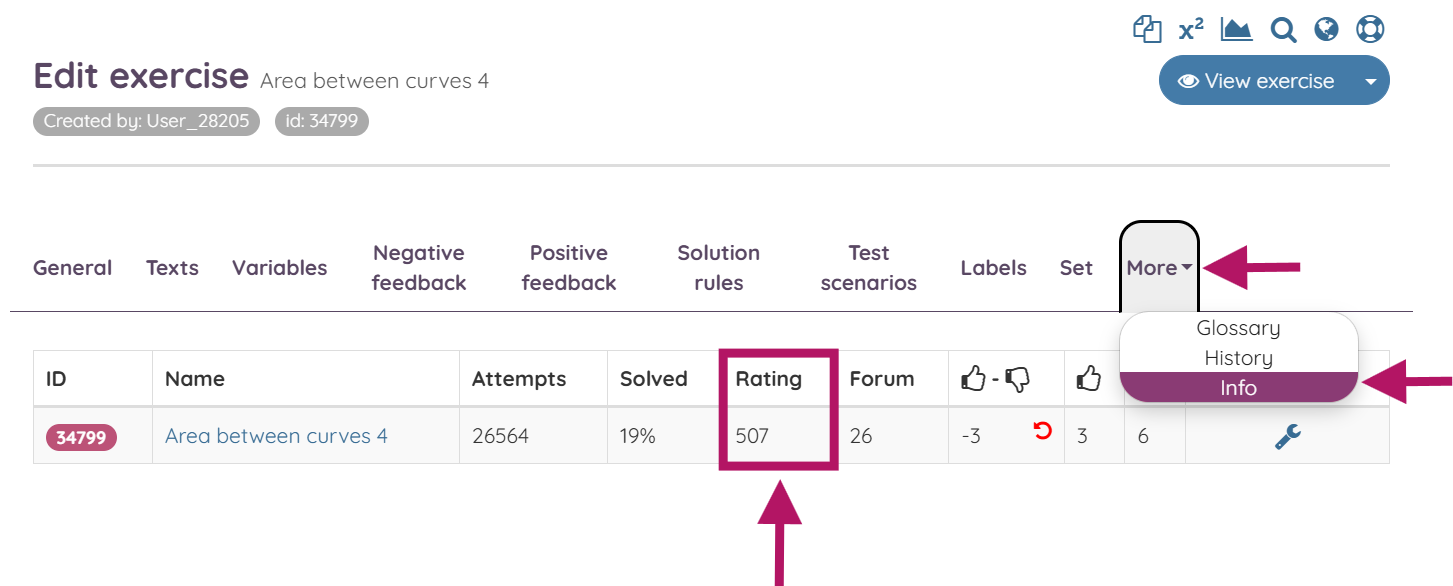Open the globe language icon
The width and height of the screenshot is (1453, 586).
(1326, 29)
